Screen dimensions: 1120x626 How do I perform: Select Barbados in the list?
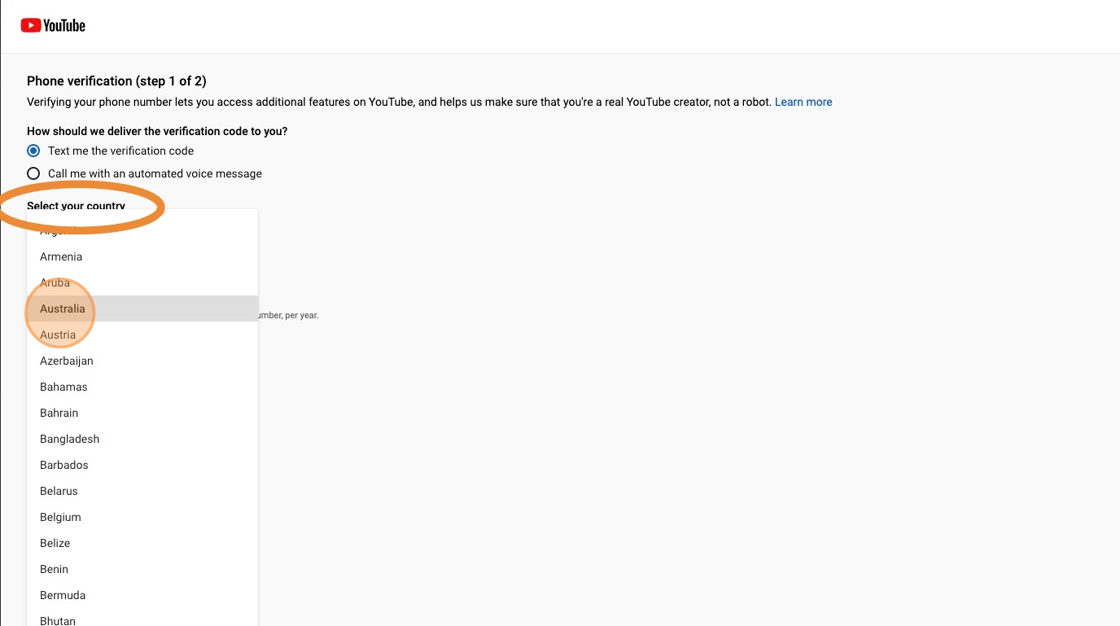click(x=142, y=465)
